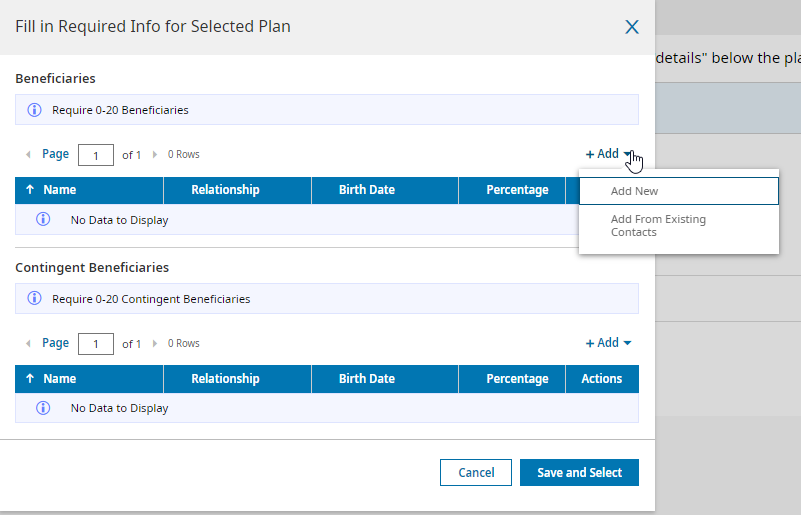This screenshot has width=801, height=515.
Task: Click Save and Select button
Action: 579,473
